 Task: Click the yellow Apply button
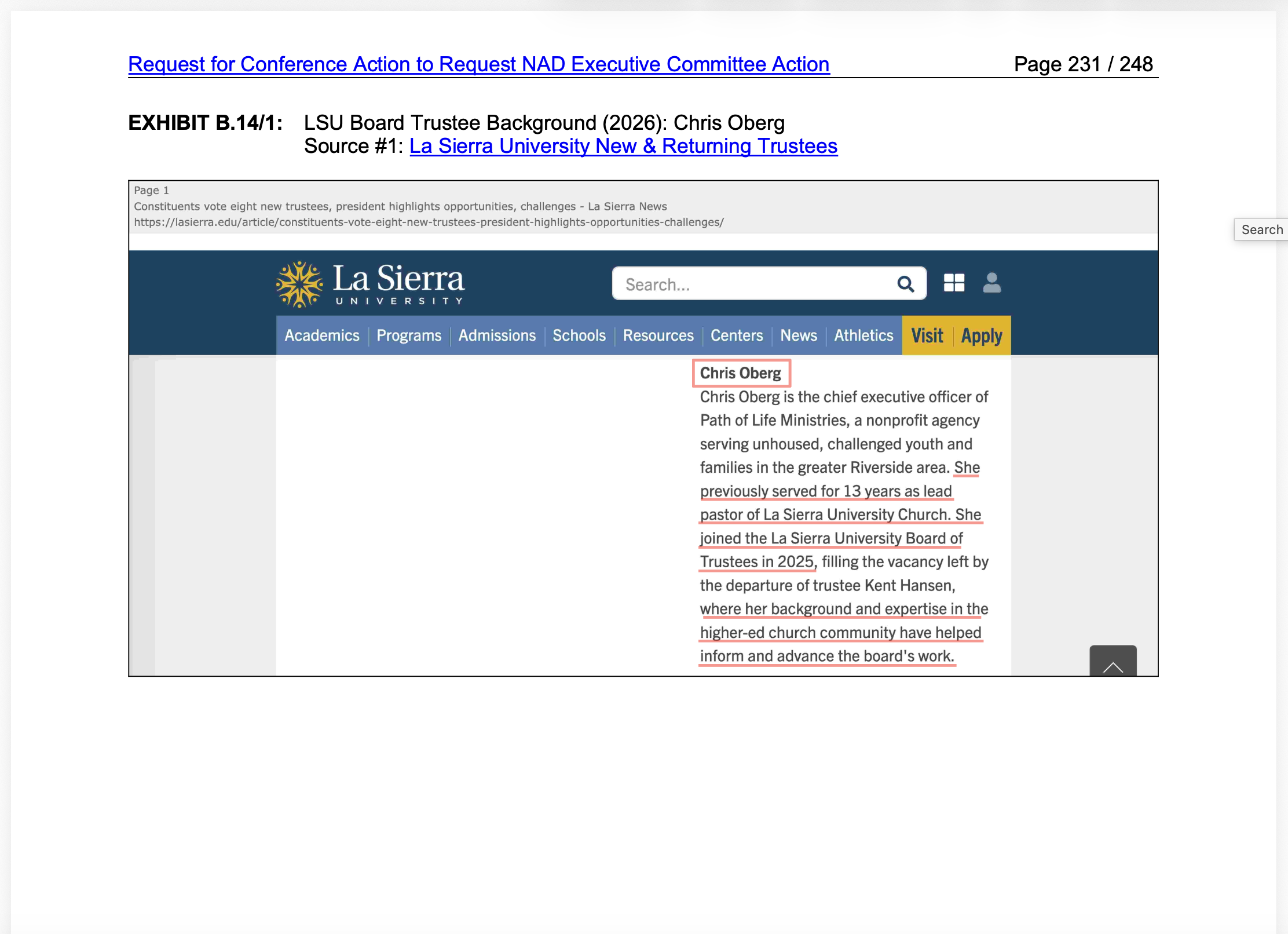click(x=982, y=335)
